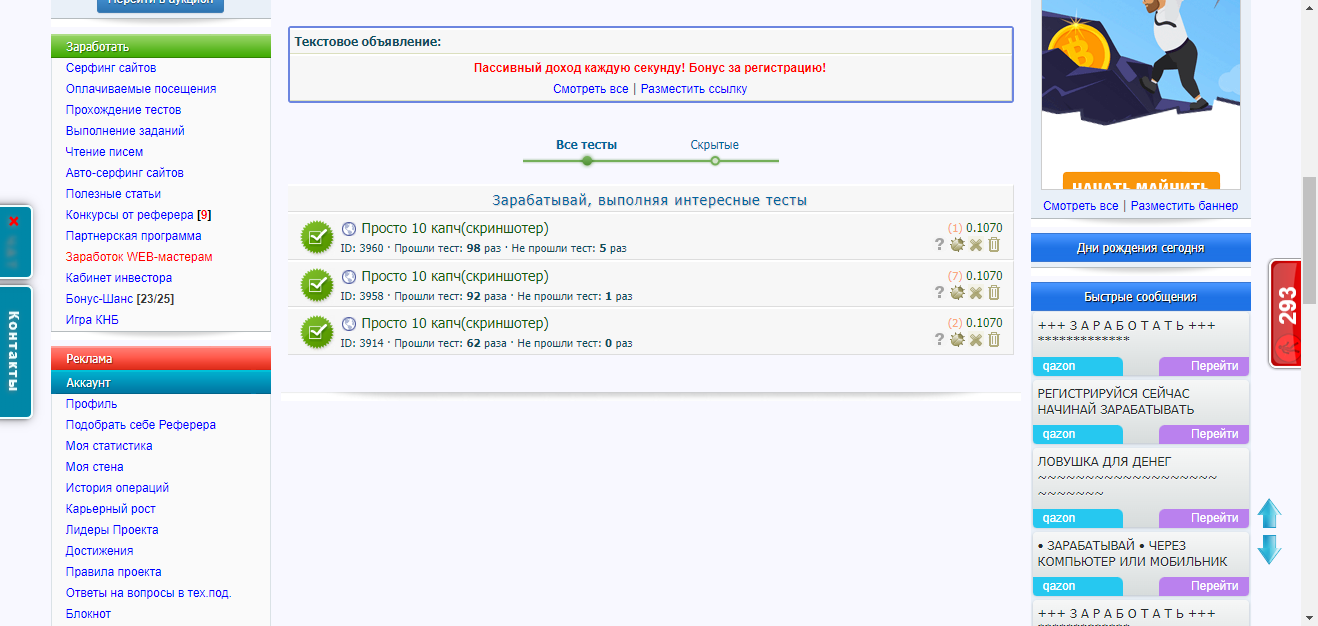Click Разместить баннер link
Viewport: 1318px width, 626px height.
click(x=1184, y=206)
